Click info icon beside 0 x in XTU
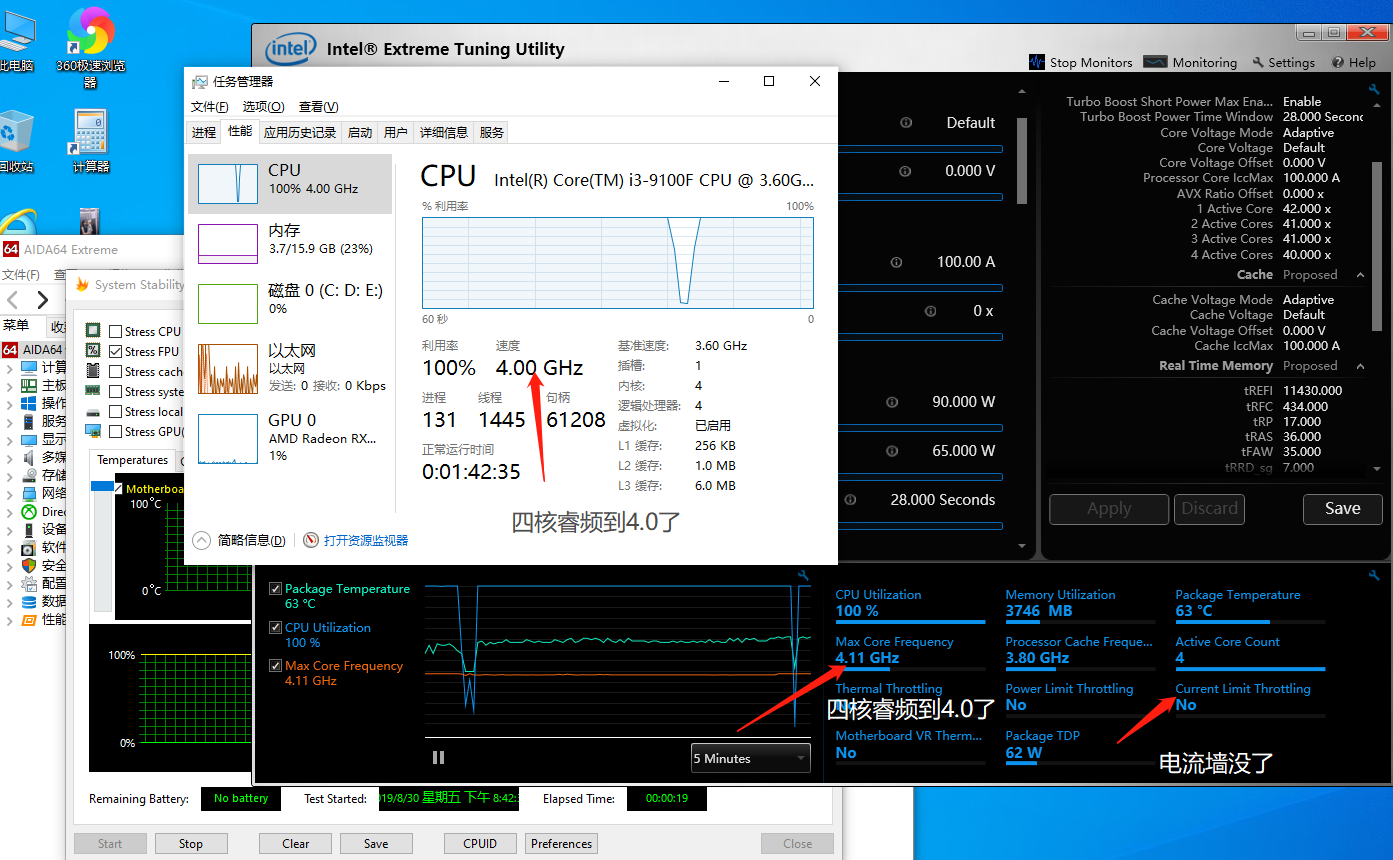Screen dimensions: 1393x860 point(931,311)
